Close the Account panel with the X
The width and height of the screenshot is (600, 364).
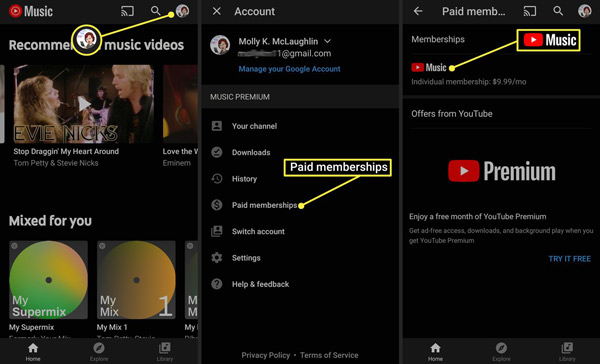[217, 11]
